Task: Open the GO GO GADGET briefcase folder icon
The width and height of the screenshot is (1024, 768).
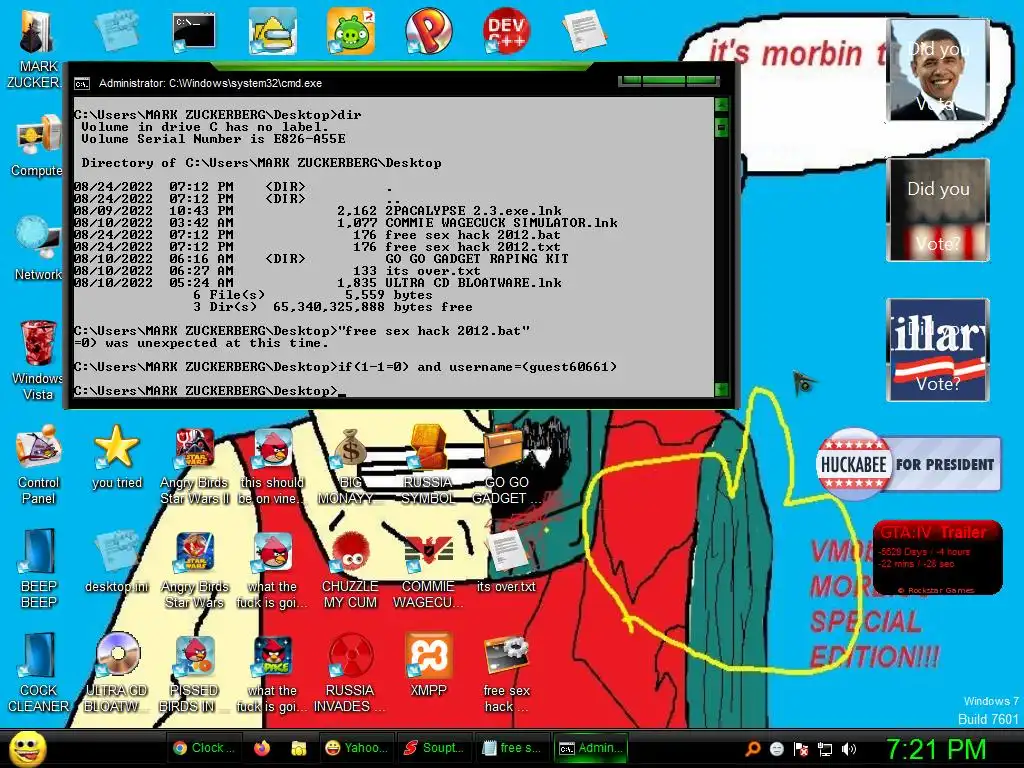Action: [506, 465]
